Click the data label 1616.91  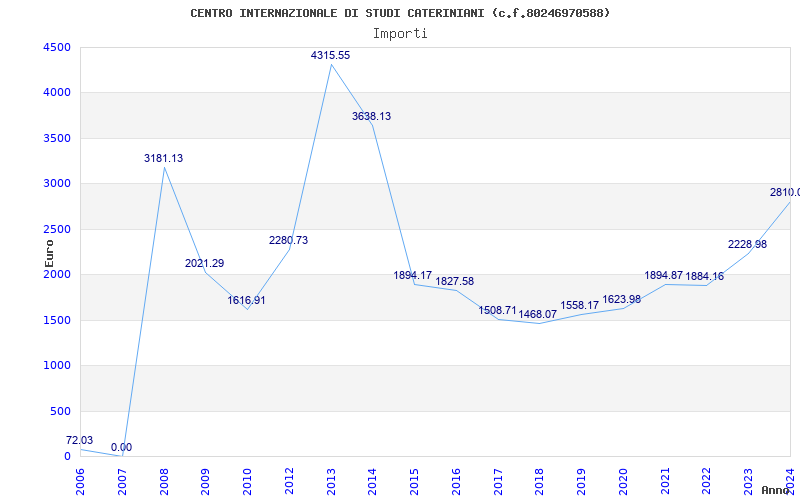(x=246, y=301)
